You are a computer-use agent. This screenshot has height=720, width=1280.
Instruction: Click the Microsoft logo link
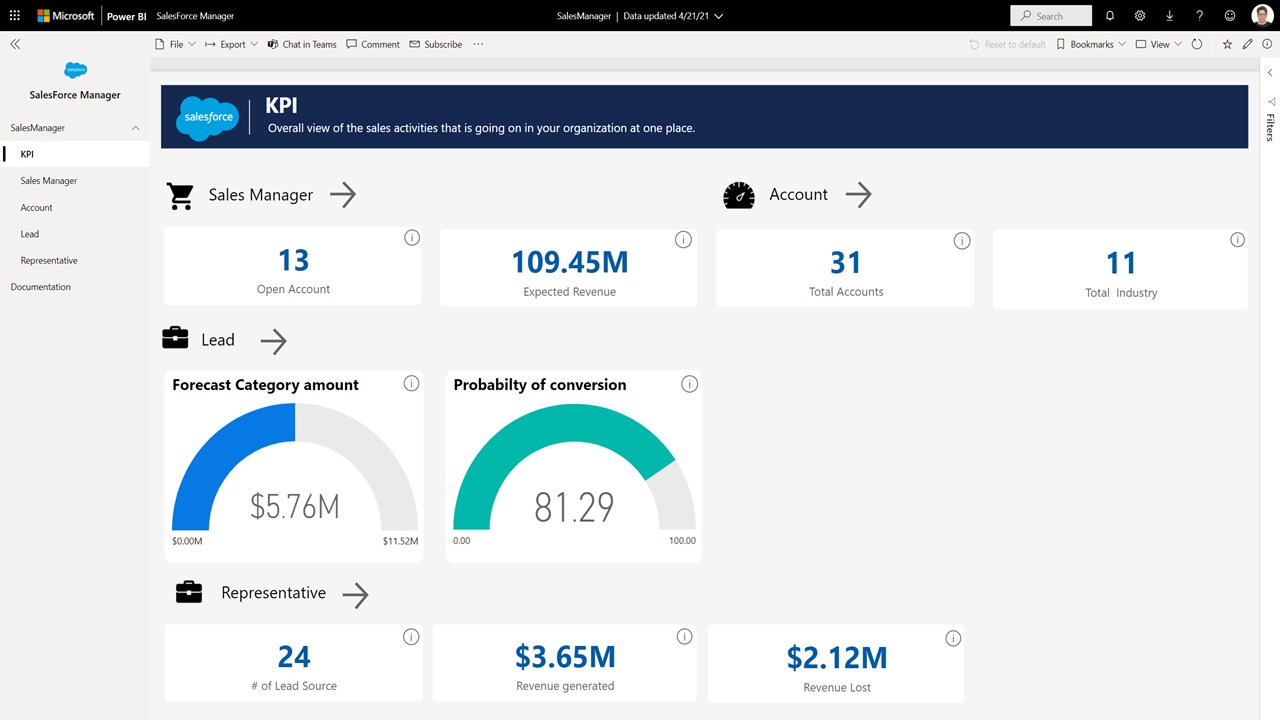point(66,16)
